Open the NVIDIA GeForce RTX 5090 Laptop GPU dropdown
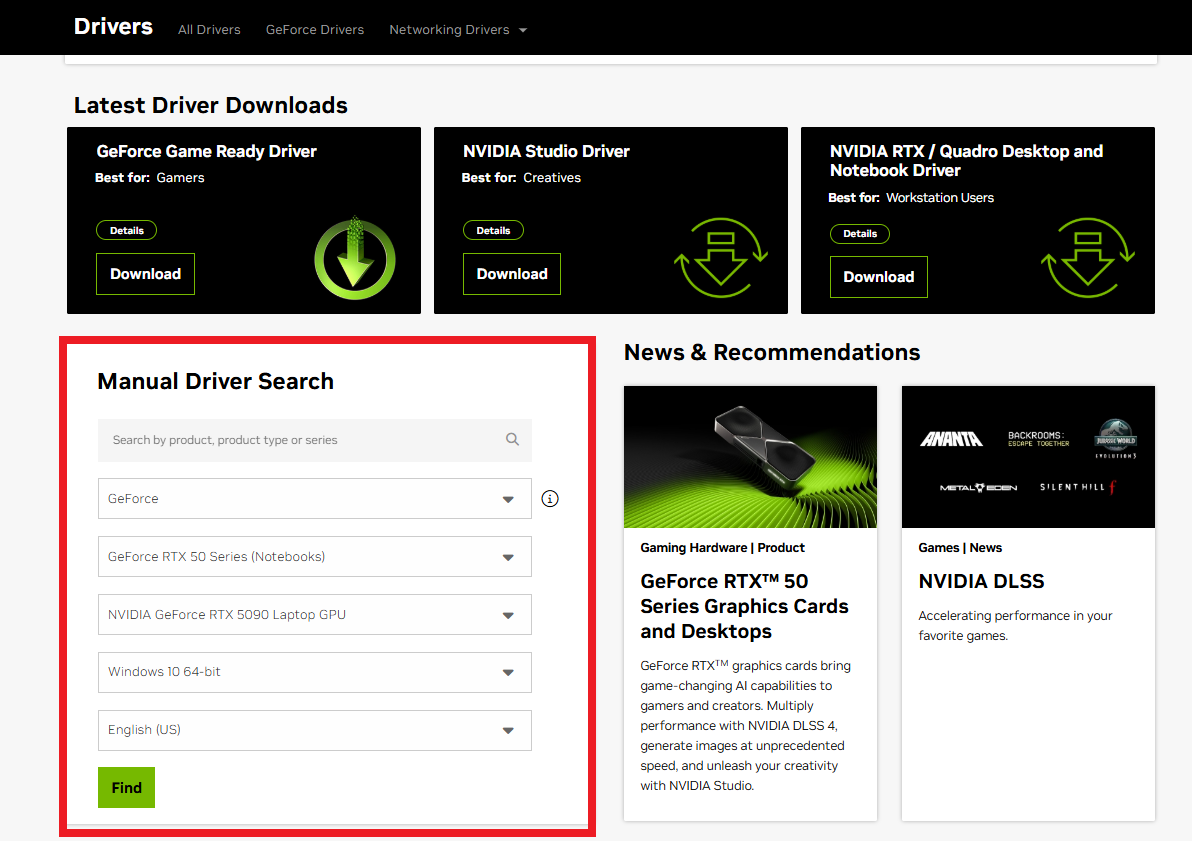The height and width of the screenshot is (841, 1192). [315, 614]
